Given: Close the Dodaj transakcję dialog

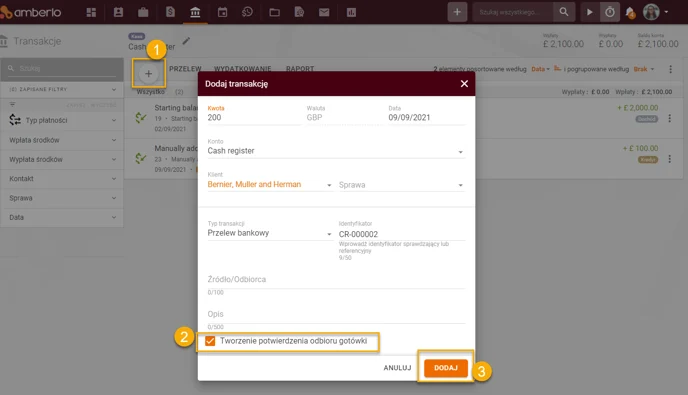Looking at the screenshot, I should 464,83.
